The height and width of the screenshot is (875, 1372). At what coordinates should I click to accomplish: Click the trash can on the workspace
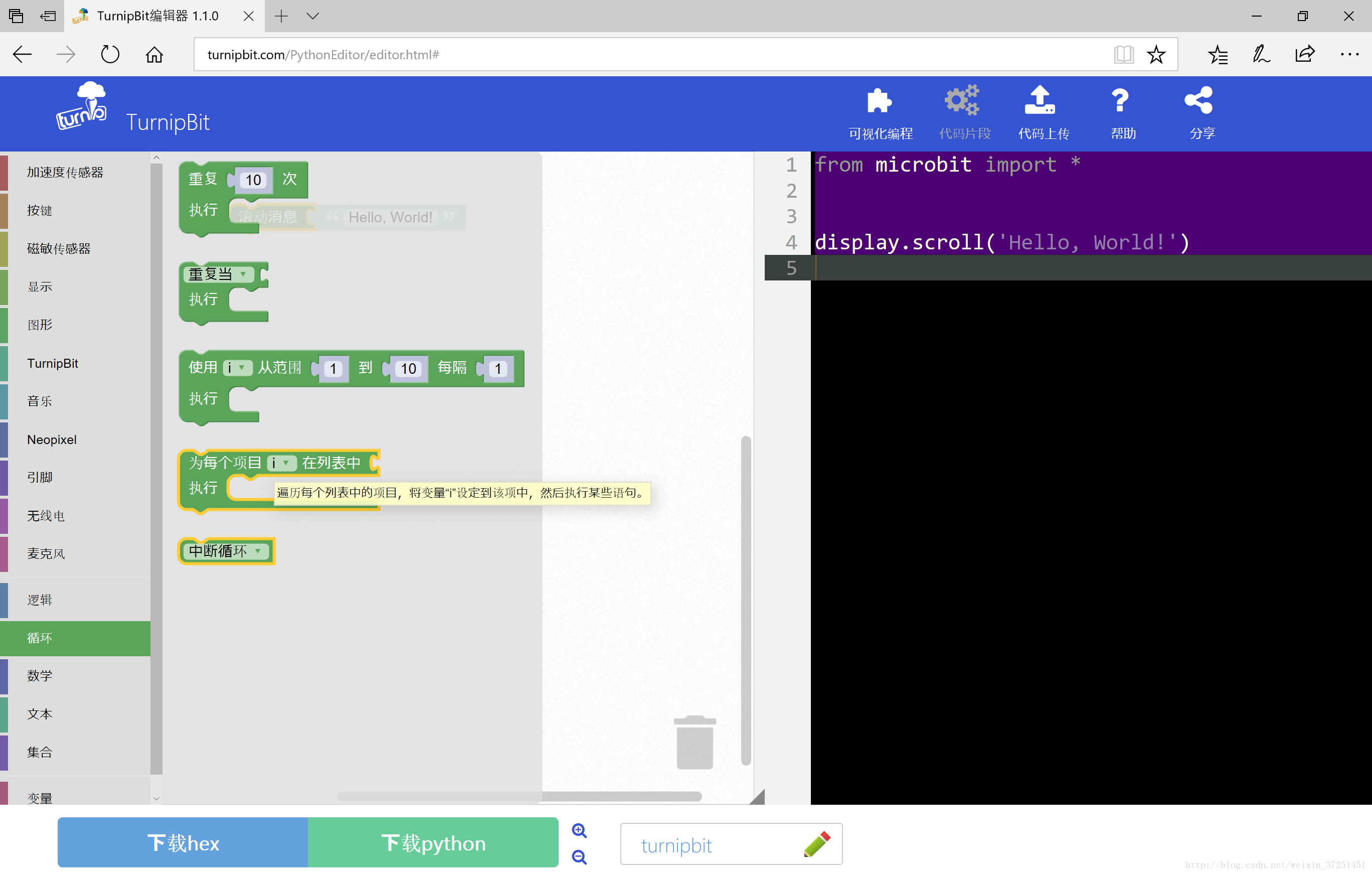coord(695,743)
